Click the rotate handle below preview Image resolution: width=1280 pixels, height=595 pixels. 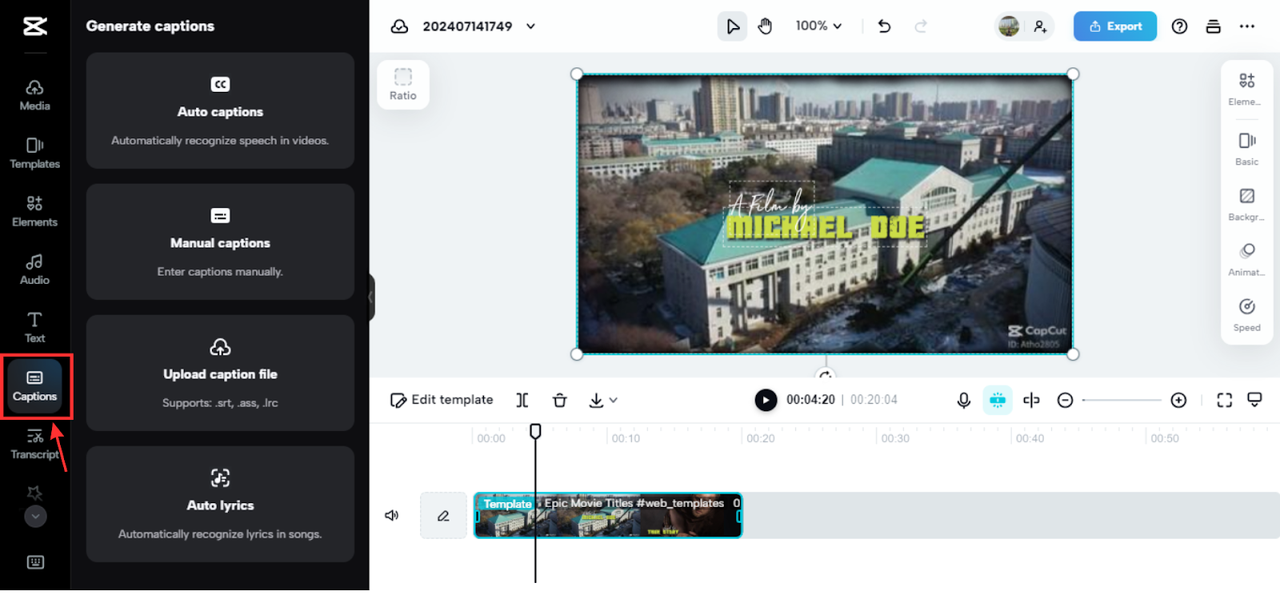pos(825,375)
